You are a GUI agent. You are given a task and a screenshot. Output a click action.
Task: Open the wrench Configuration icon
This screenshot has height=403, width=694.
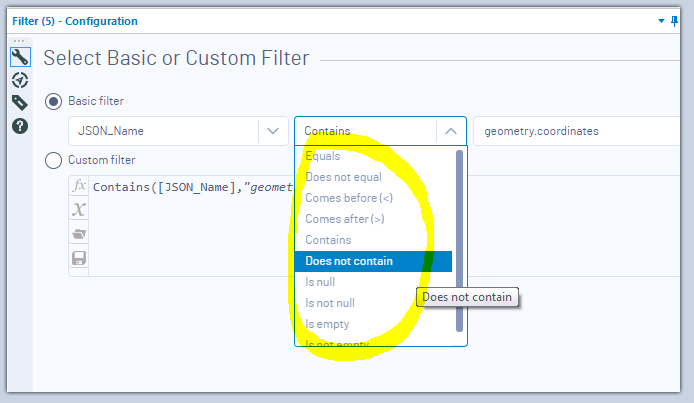coord(19,57)
